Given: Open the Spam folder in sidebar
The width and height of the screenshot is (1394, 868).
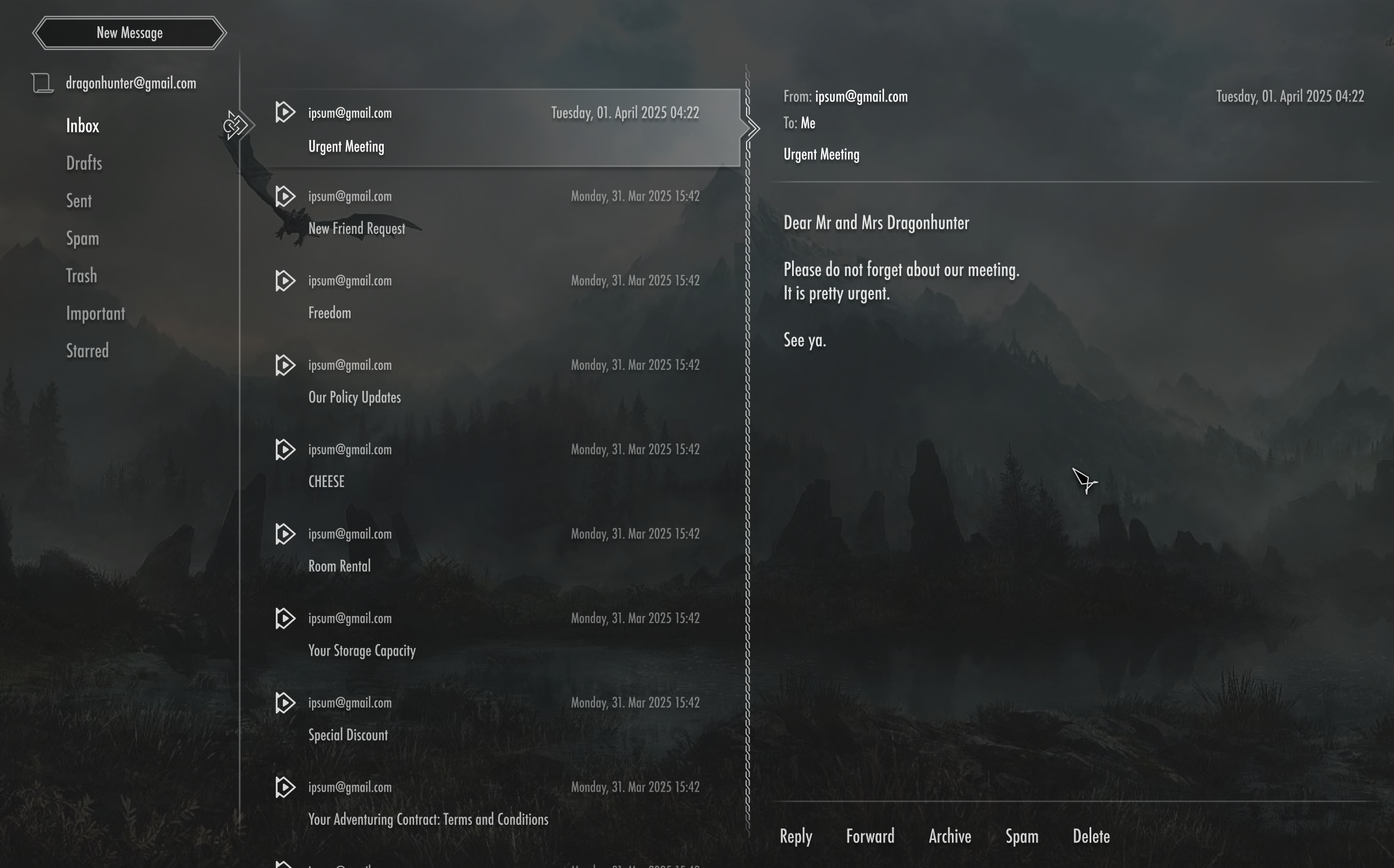Looking at the screenshot, I should pos(82,239).
